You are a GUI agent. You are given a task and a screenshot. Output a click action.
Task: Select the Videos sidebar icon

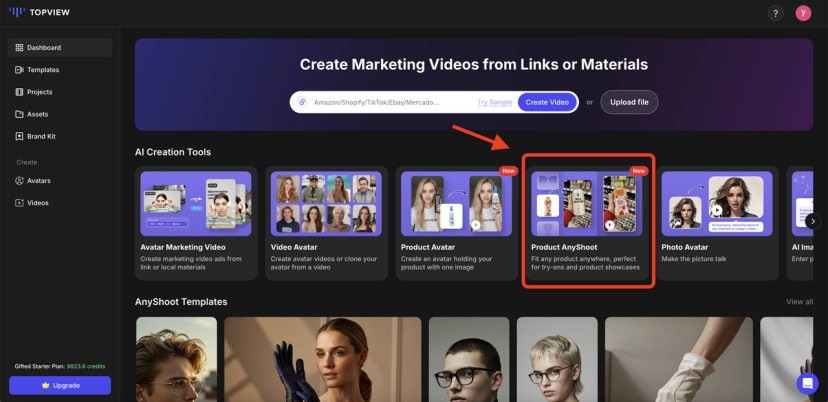pos(19,203)
